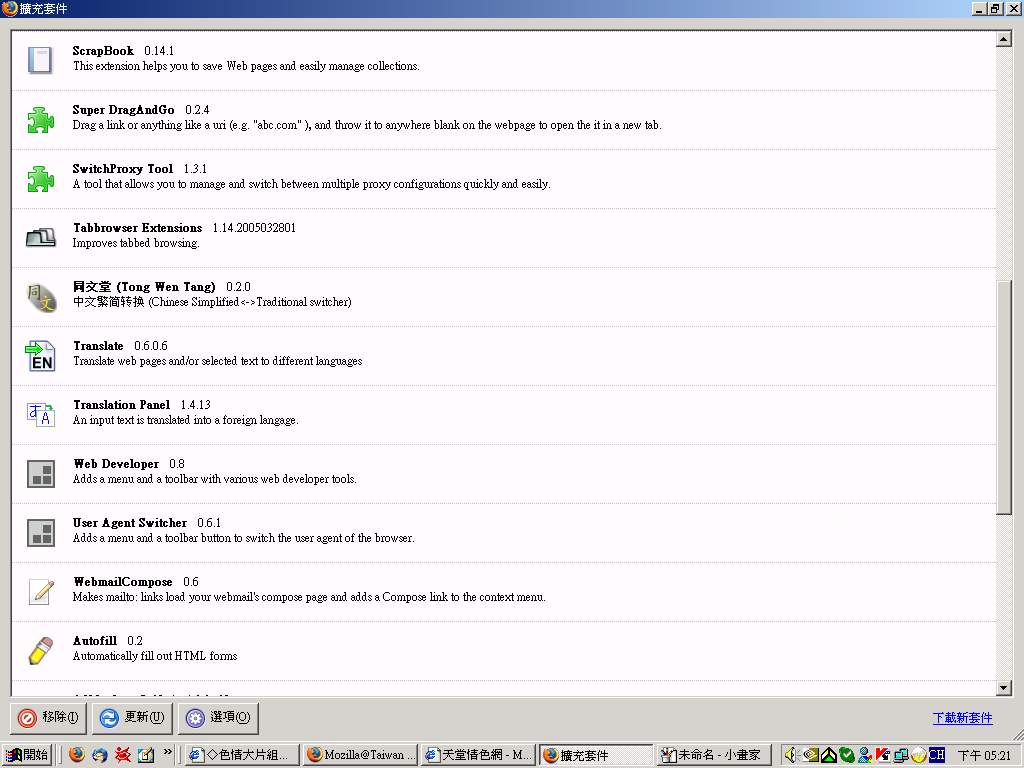Select the WebmailCompose pencil icon
Image resolution: width=1024 pixels, height=768 pixels.
(41, 591)
